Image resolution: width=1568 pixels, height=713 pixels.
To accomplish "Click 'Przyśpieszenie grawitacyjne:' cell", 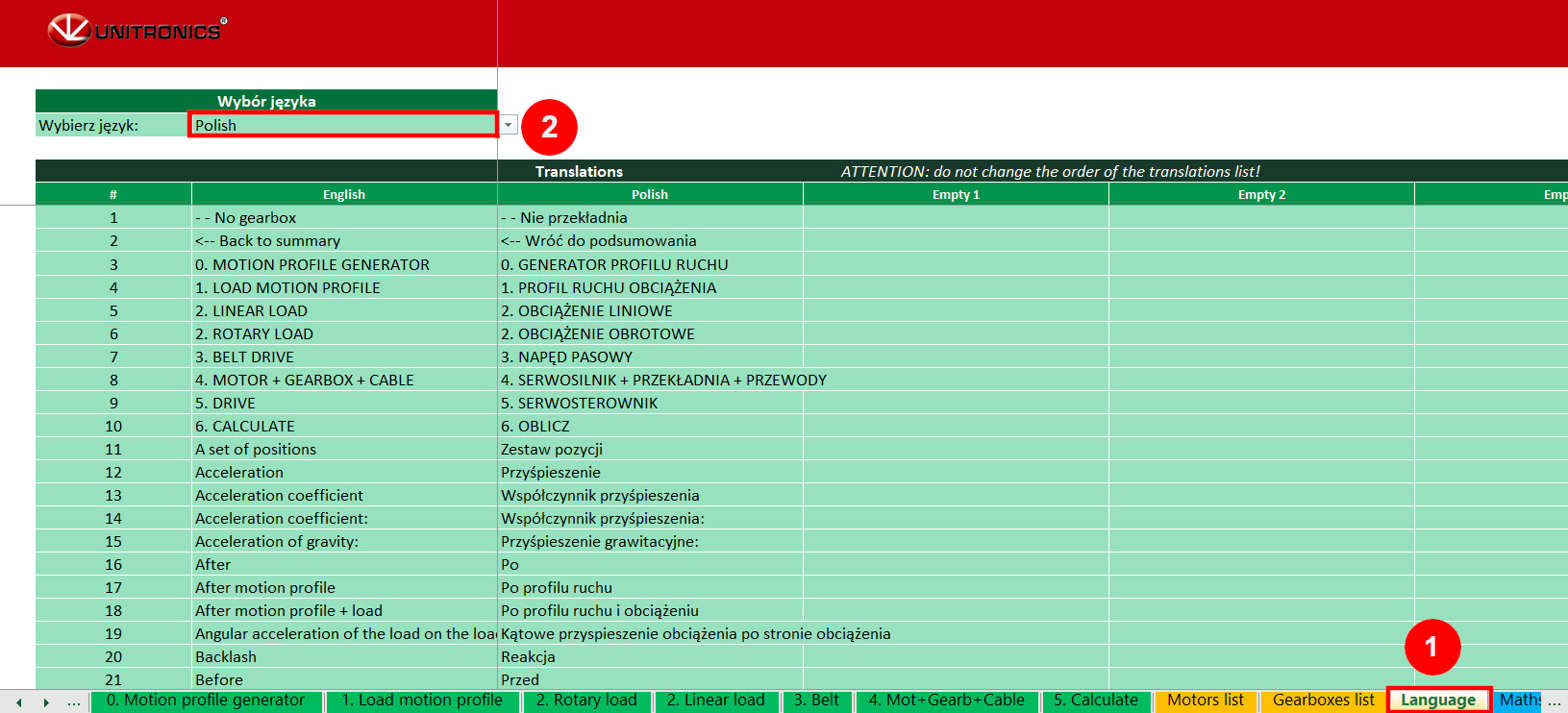I will tap(650, 541).
